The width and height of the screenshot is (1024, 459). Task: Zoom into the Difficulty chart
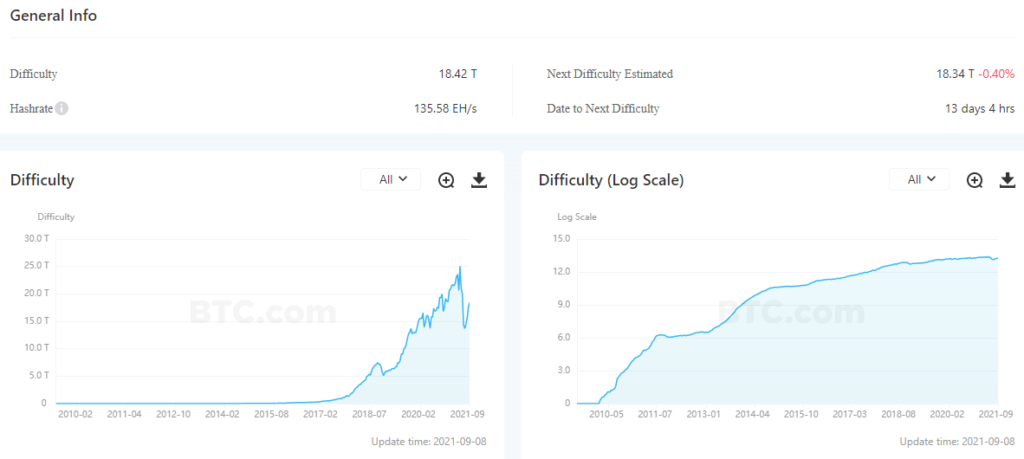(446, 180)
